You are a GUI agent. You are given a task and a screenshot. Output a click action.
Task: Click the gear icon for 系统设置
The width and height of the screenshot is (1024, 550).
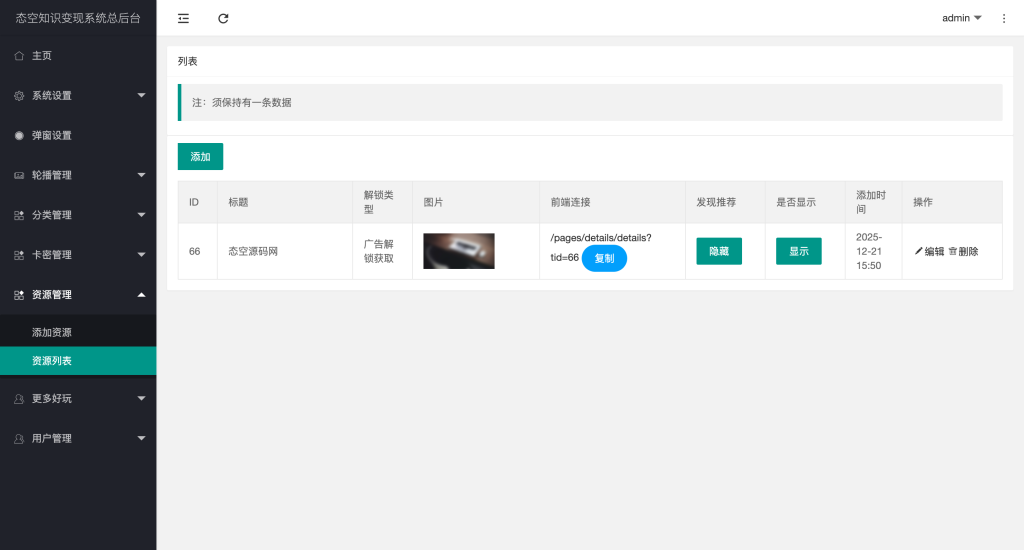19,96
